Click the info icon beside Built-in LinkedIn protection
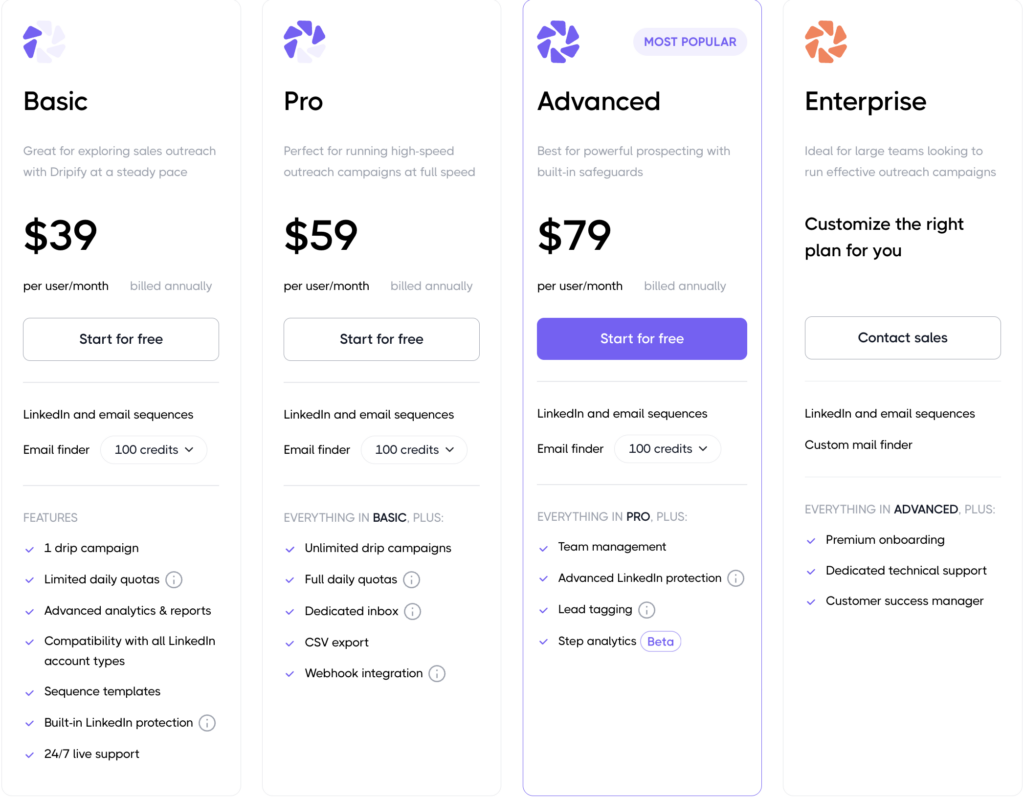This screenshot has height=799, width=1024. coord(210,722)
